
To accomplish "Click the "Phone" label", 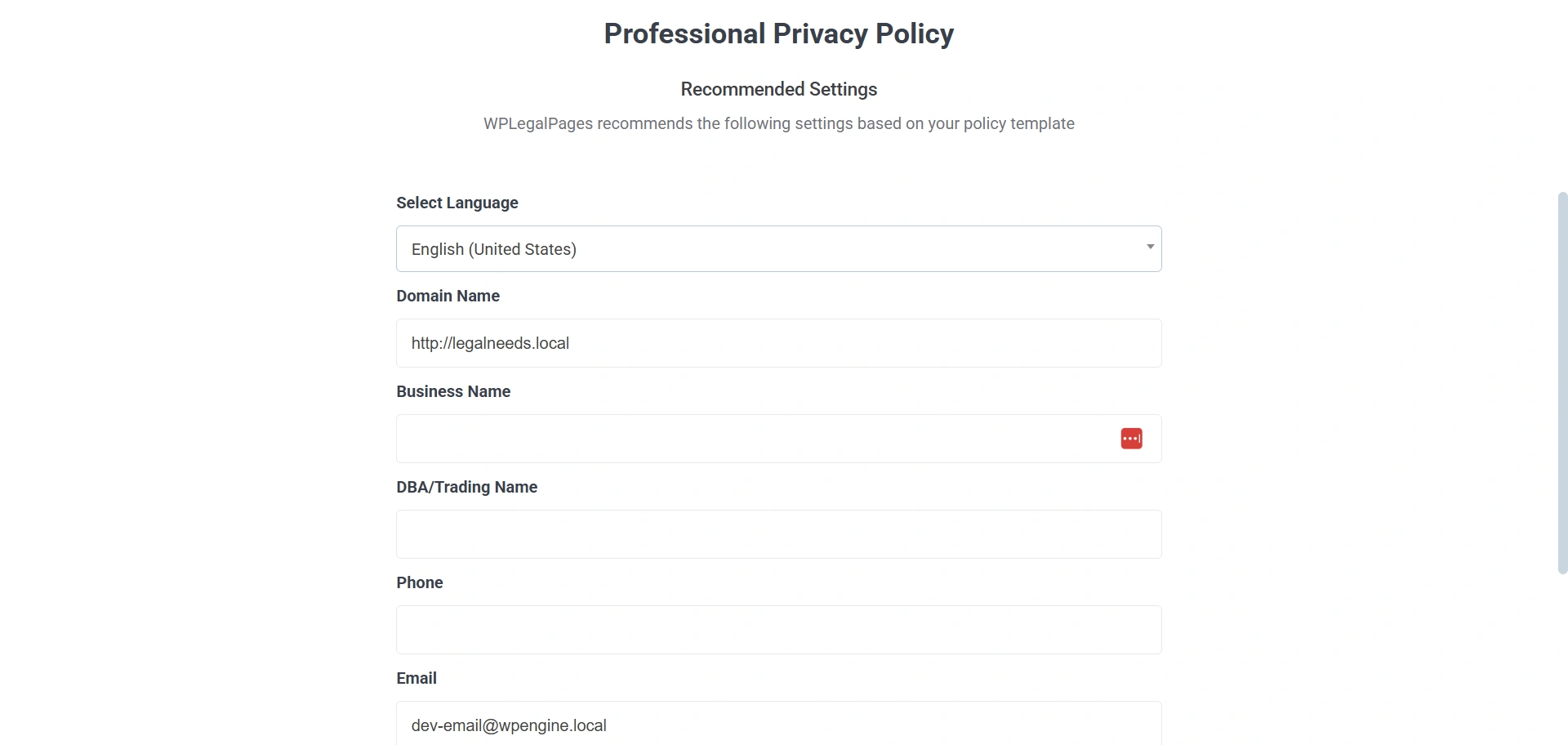I will [420, 582].
